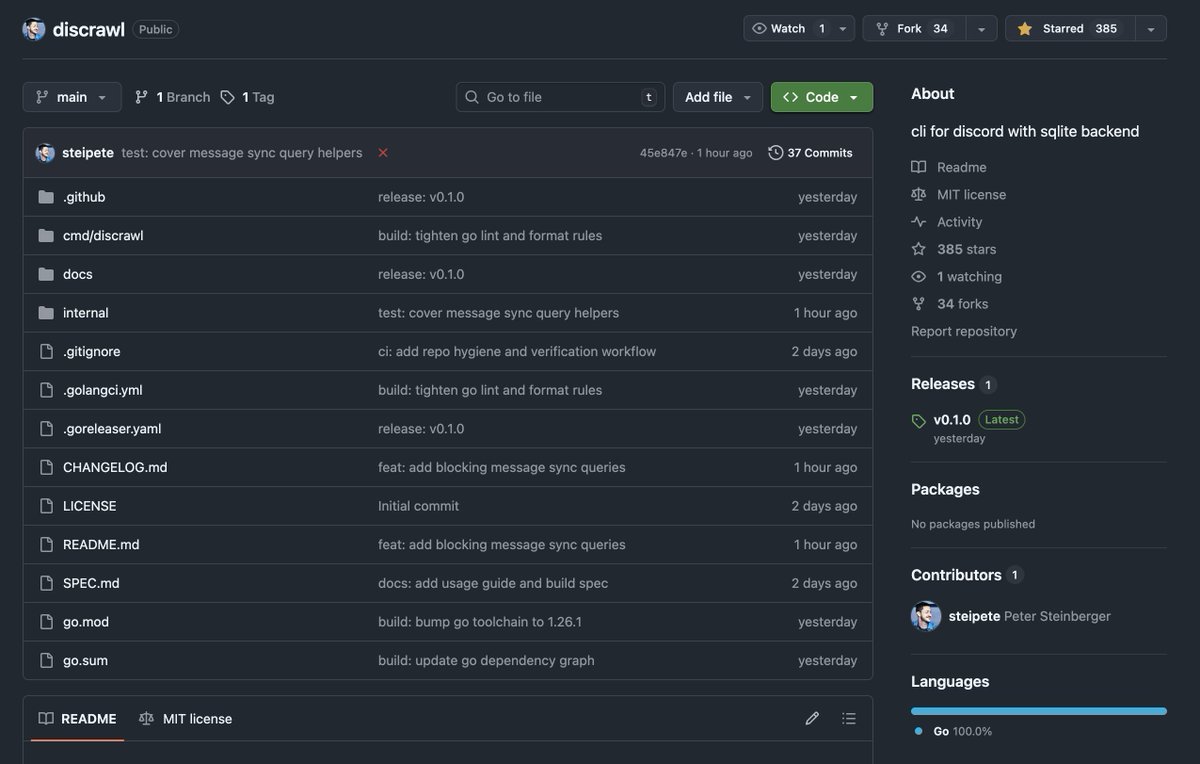Click the Readme book icon in About

pyautogui.click(x=919, y=167)
